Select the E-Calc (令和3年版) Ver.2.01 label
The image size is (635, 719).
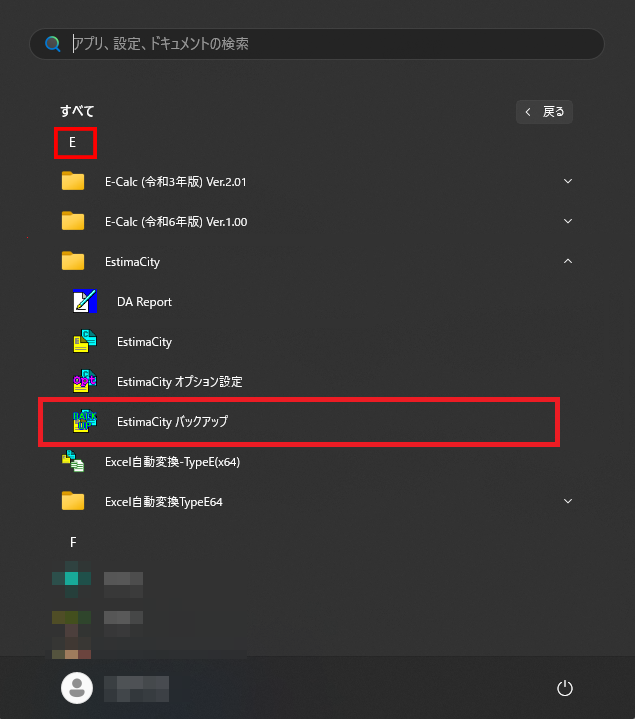click(x=176, y=182)
